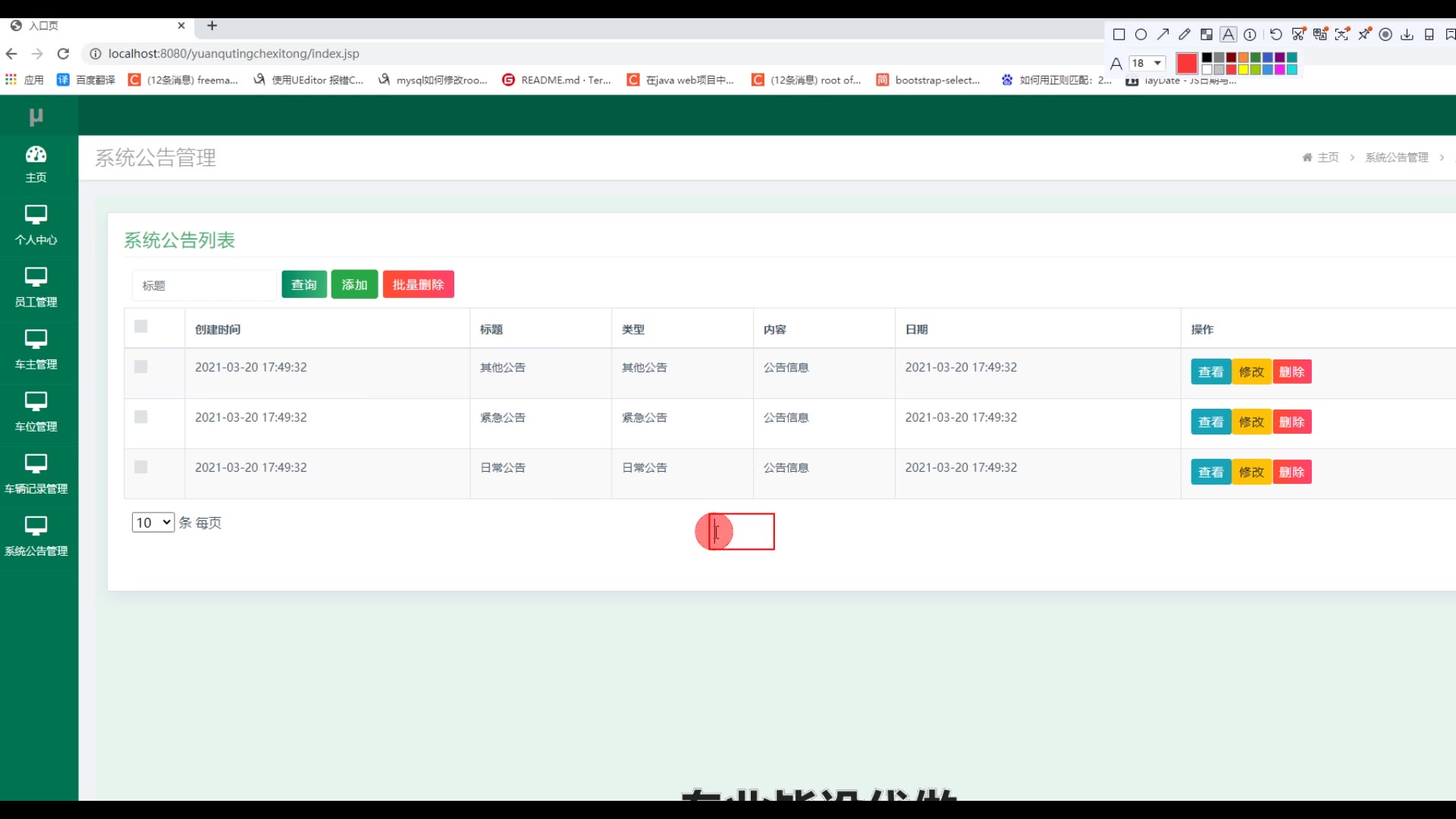
Task: Choose the mosaic blur tool
Action: point(1207,34)
